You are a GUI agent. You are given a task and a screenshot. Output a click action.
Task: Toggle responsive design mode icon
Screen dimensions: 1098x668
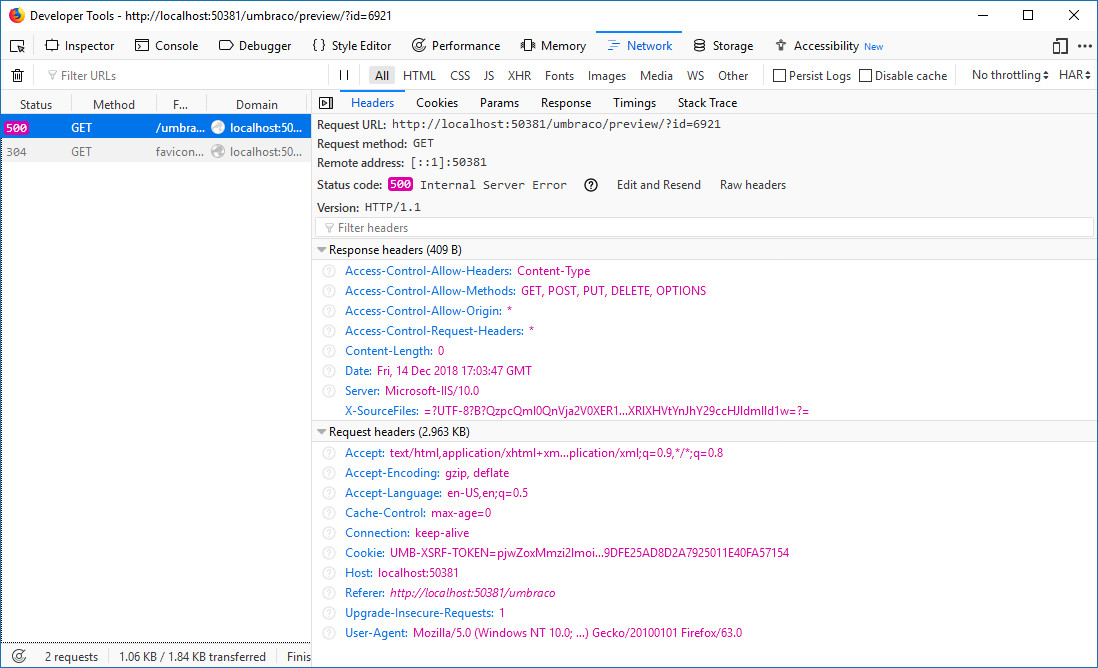(1059, 46)
